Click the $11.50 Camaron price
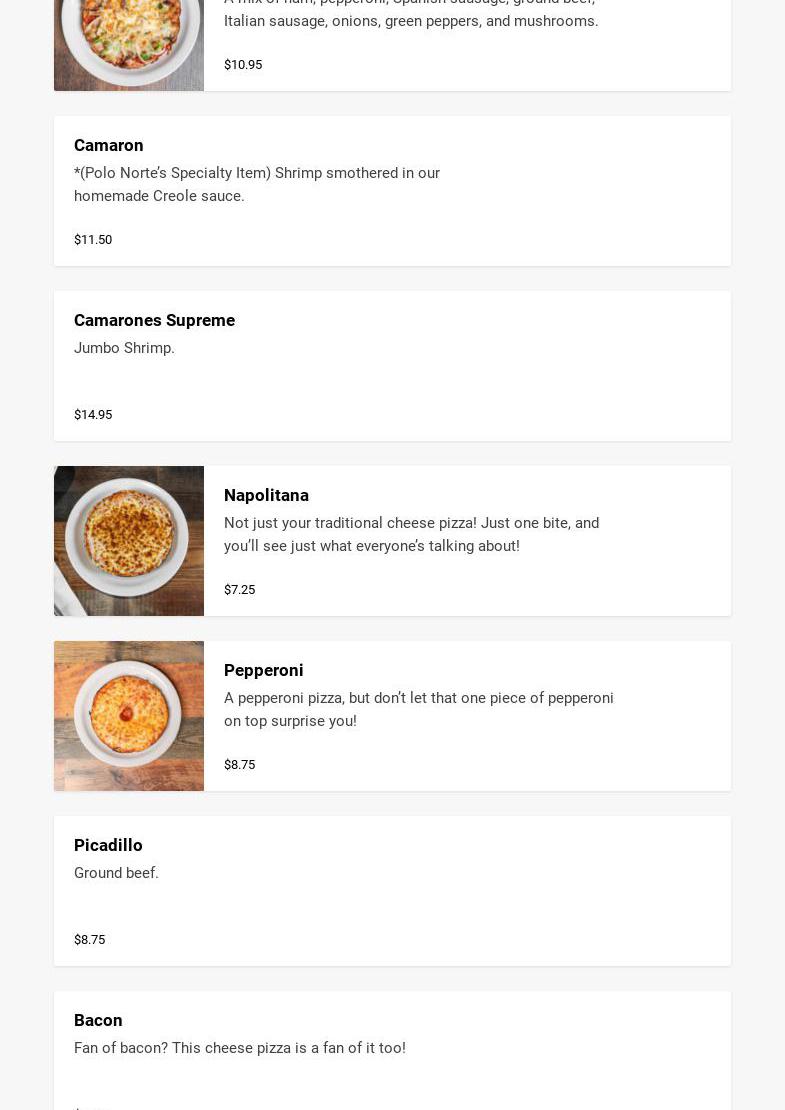The image size is (785, 1110). click(x=93, y=239)
